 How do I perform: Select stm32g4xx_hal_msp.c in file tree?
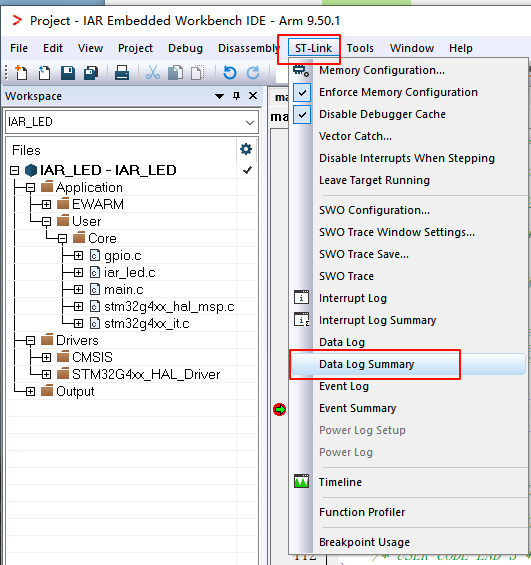pos(169,307)
